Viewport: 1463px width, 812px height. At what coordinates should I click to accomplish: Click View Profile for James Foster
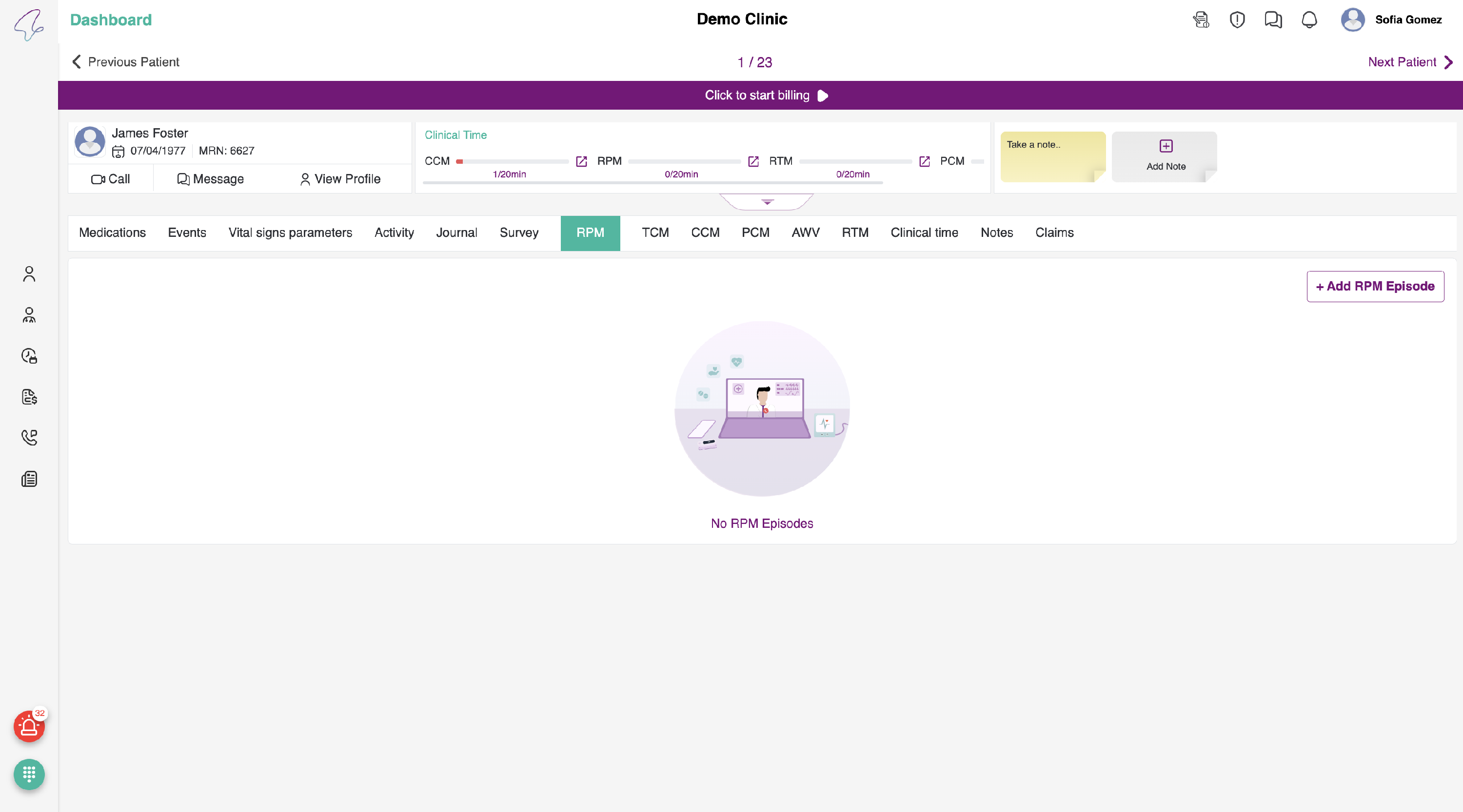(339, 179)
